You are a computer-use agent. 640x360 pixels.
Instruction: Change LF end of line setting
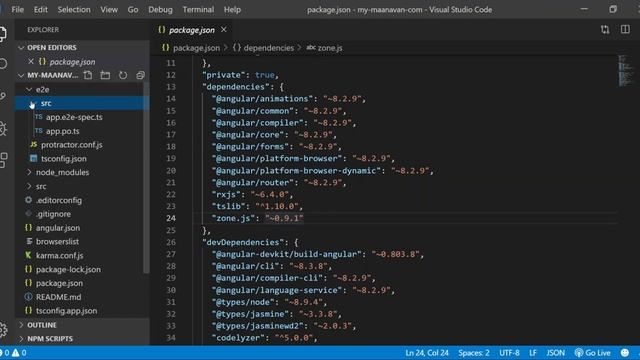pos(533,353)
